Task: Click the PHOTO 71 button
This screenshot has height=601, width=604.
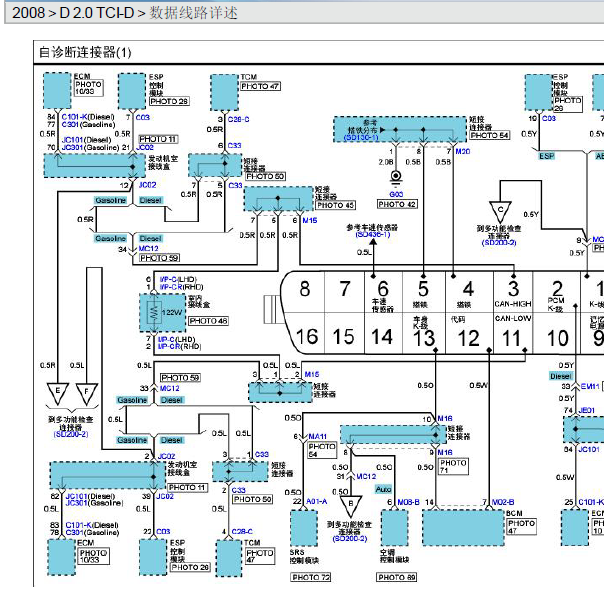Action: click(454, 466)
